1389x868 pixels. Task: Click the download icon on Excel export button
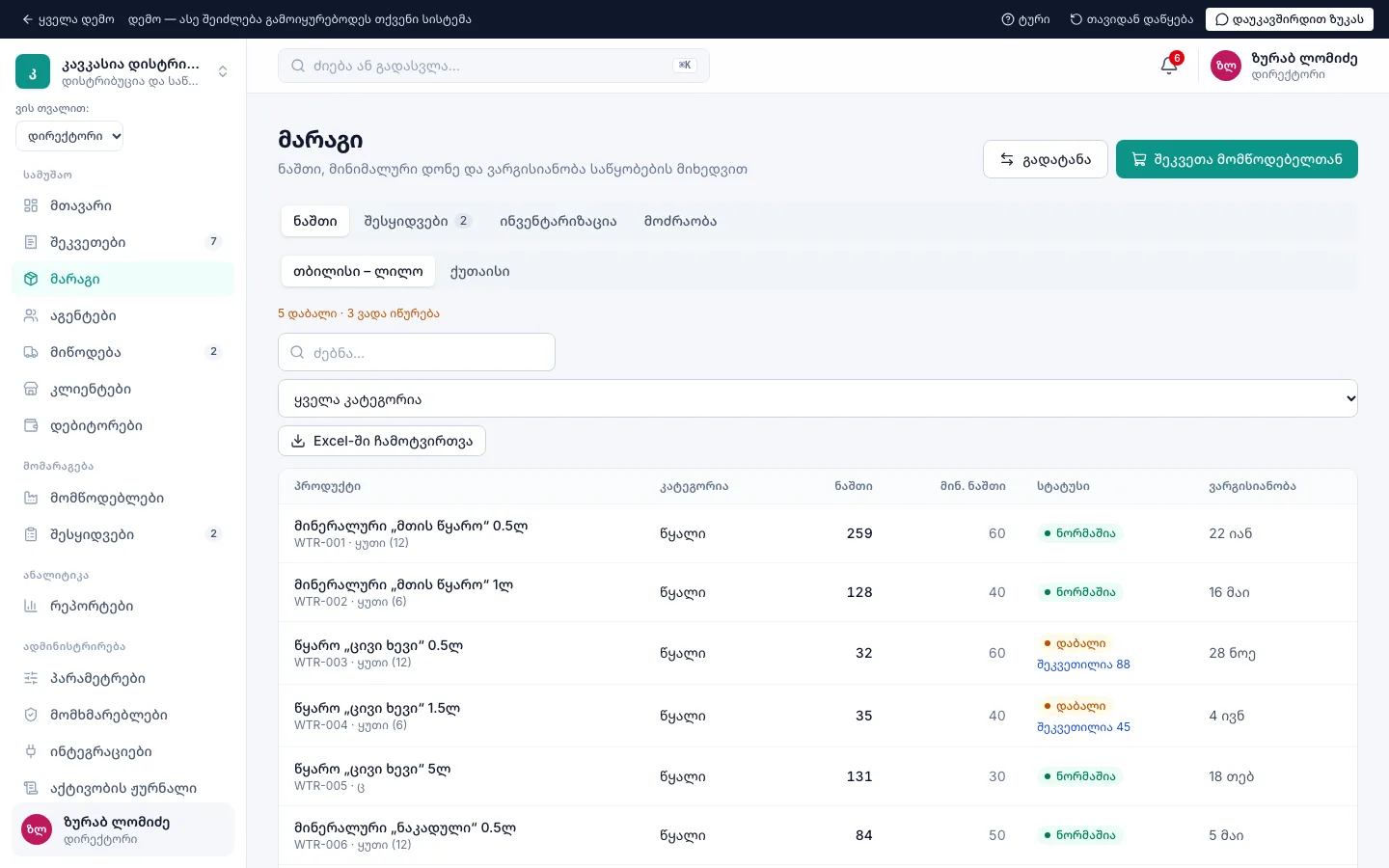tap(298, 441)
